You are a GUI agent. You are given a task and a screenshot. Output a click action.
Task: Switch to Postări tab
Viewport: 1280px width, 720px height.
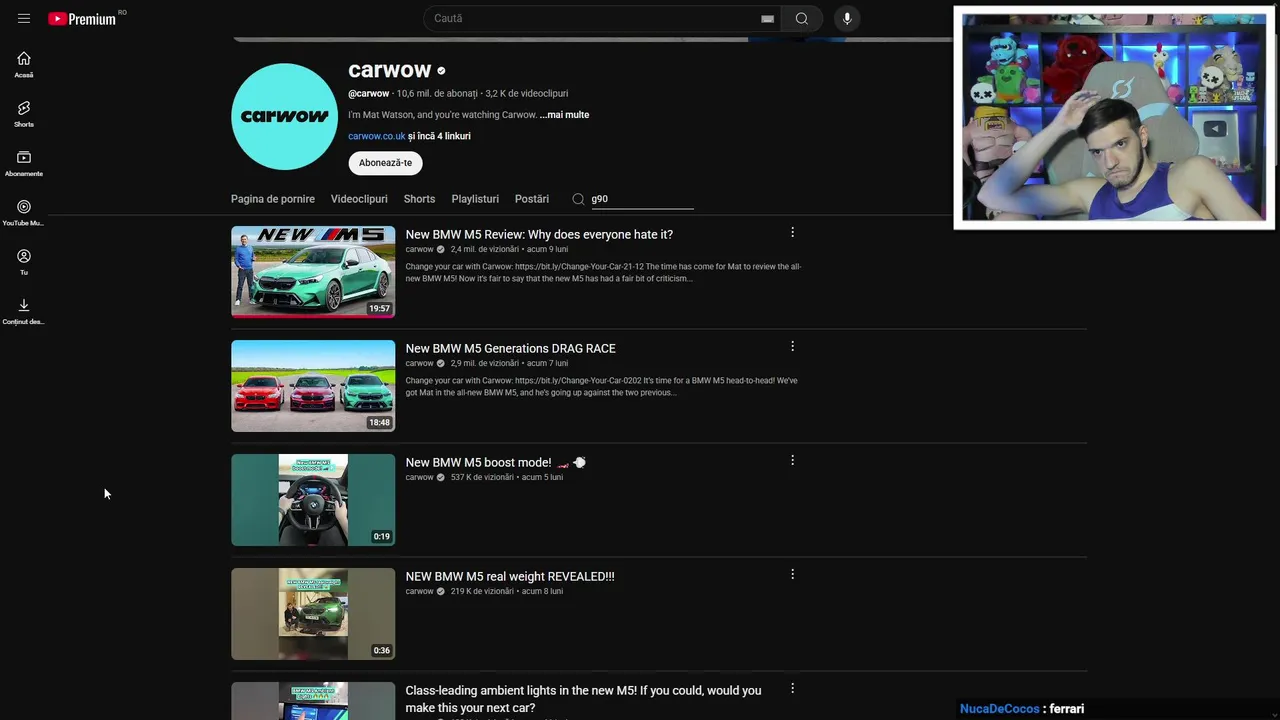(x=532, y=199)
